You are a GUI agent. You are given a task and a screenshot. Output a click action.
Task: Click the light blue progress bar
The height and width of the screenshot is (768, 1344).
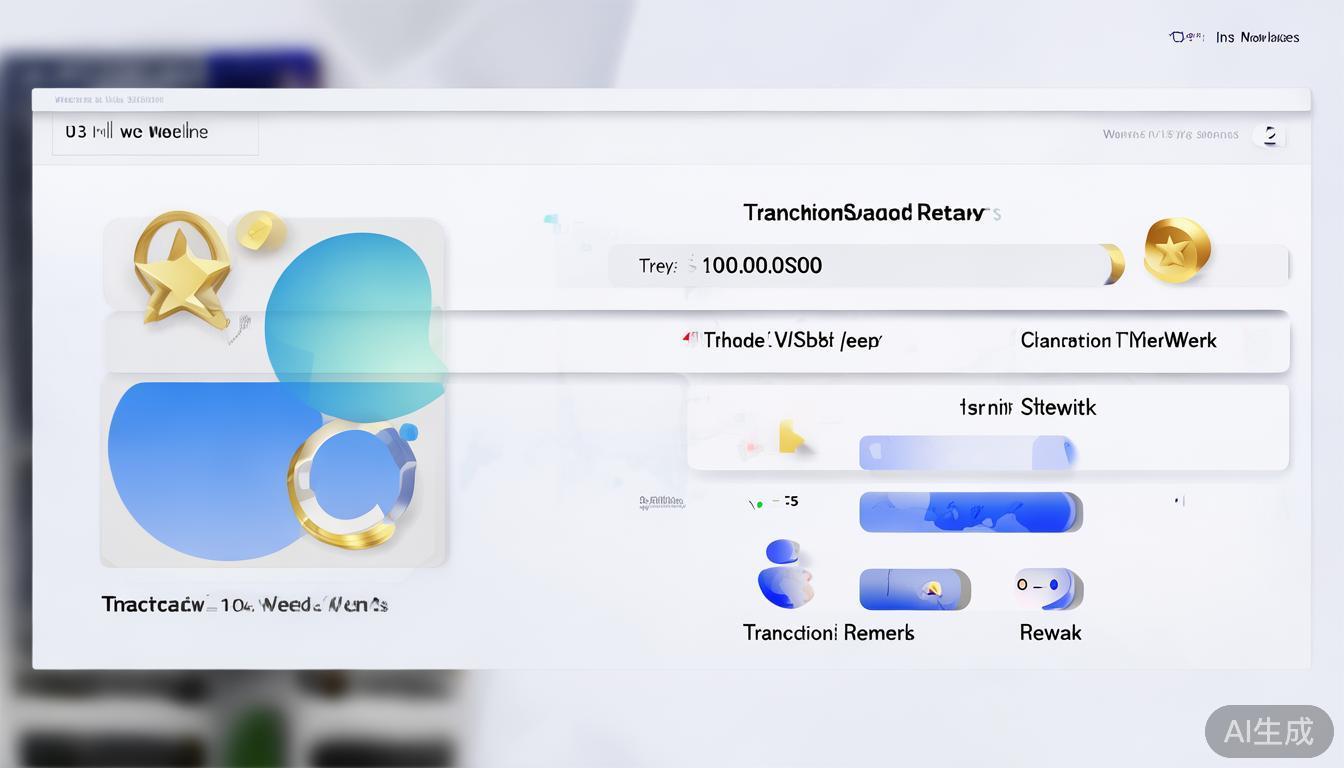[965, 452]
